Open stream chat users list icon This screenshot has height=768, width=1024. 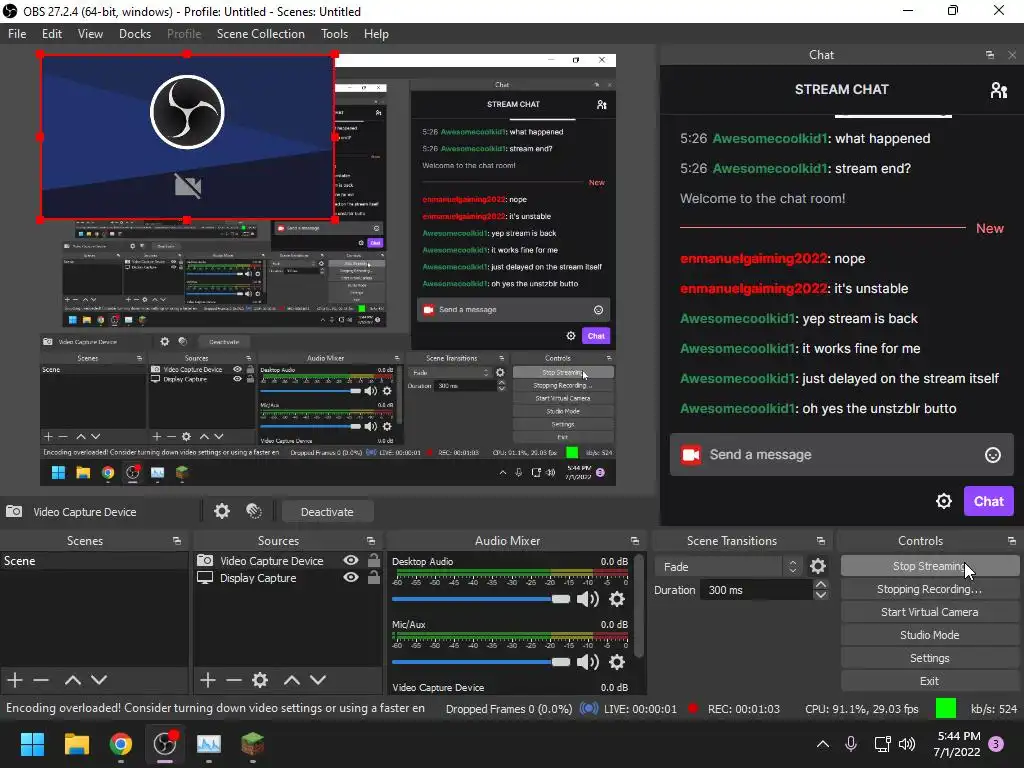pos(999,89)
